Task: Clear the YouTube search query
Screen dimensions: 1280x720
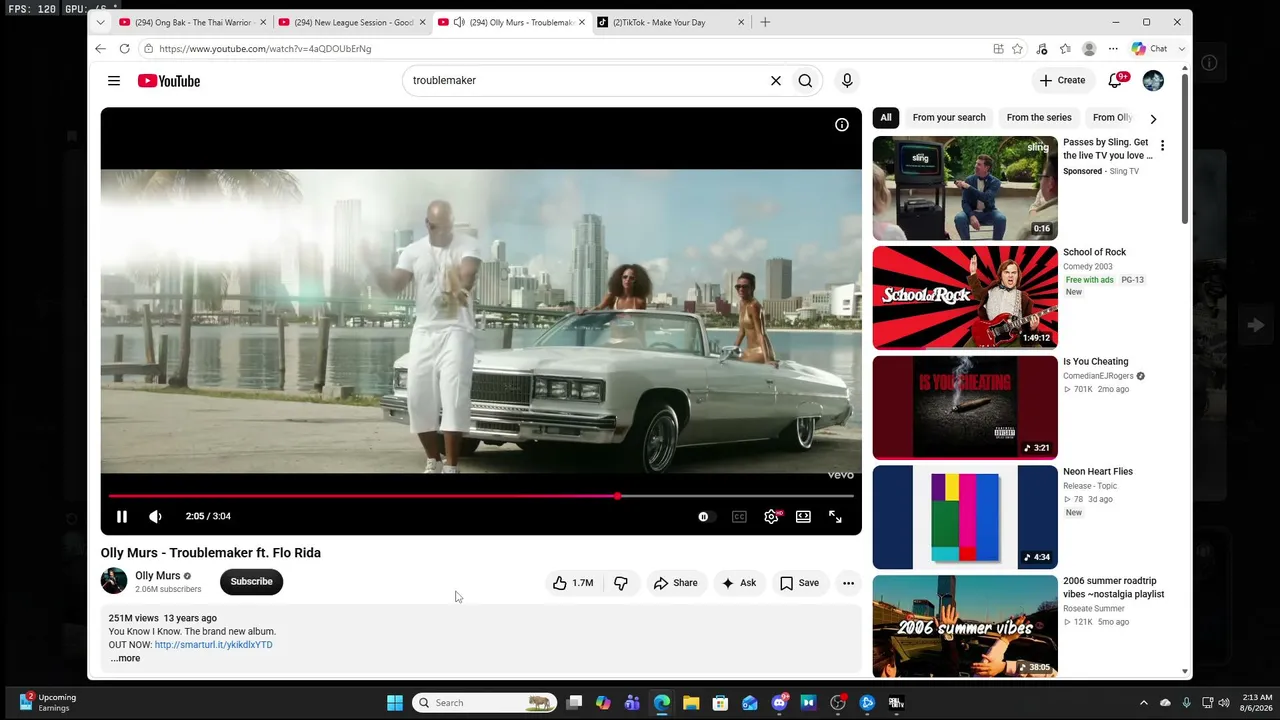Action: 776,81
